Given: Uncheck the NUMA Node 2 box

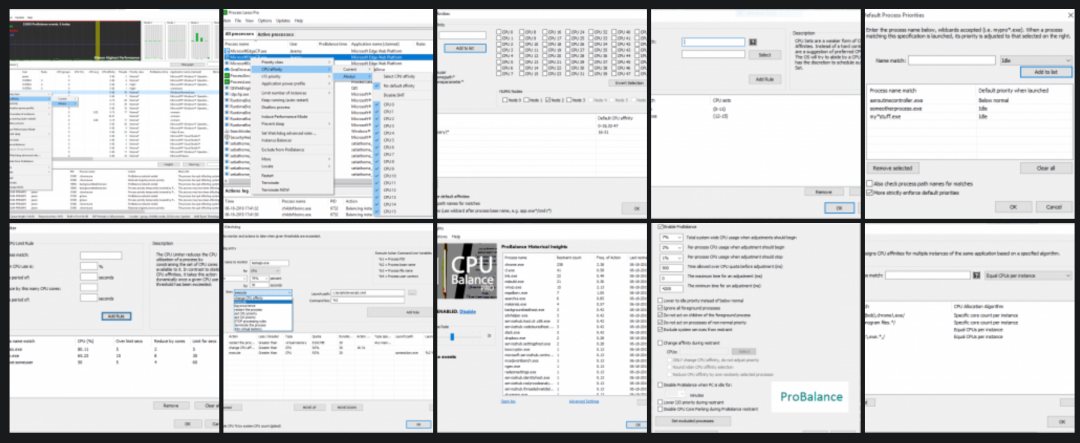Looking at the screenshot, I should pyautogui.click(x=546, y=100).
